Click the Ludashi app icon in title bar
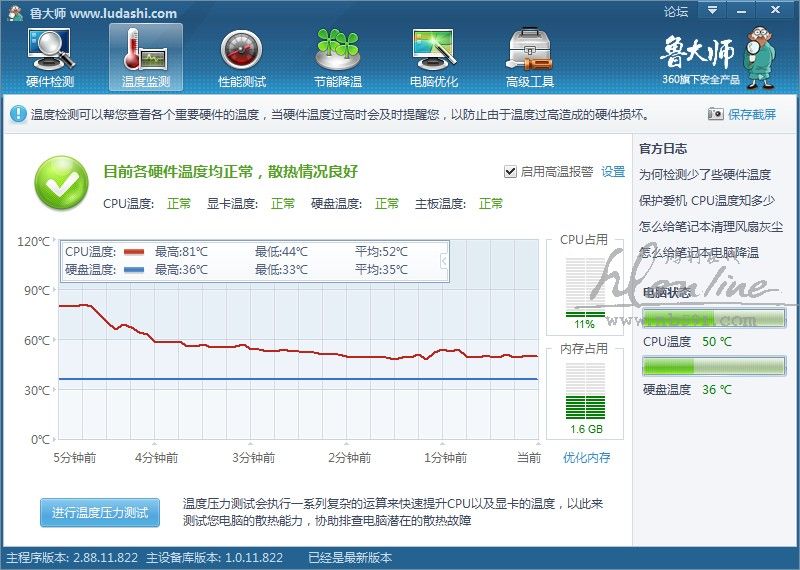Screen dimensions: 800x570 click(15, 13)
